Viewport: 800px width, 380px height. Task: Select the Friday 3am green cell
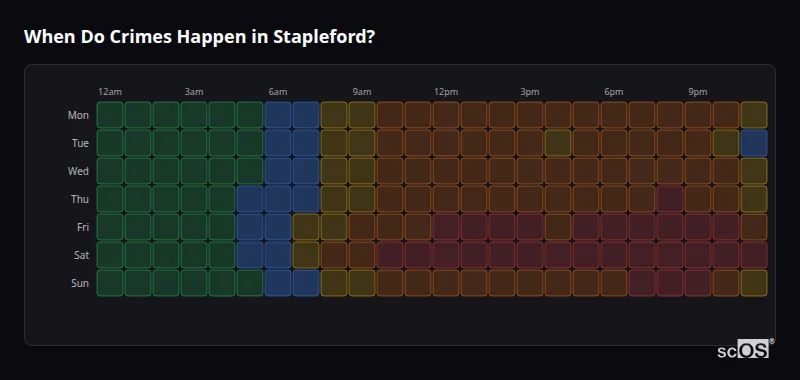click(194, 227)
